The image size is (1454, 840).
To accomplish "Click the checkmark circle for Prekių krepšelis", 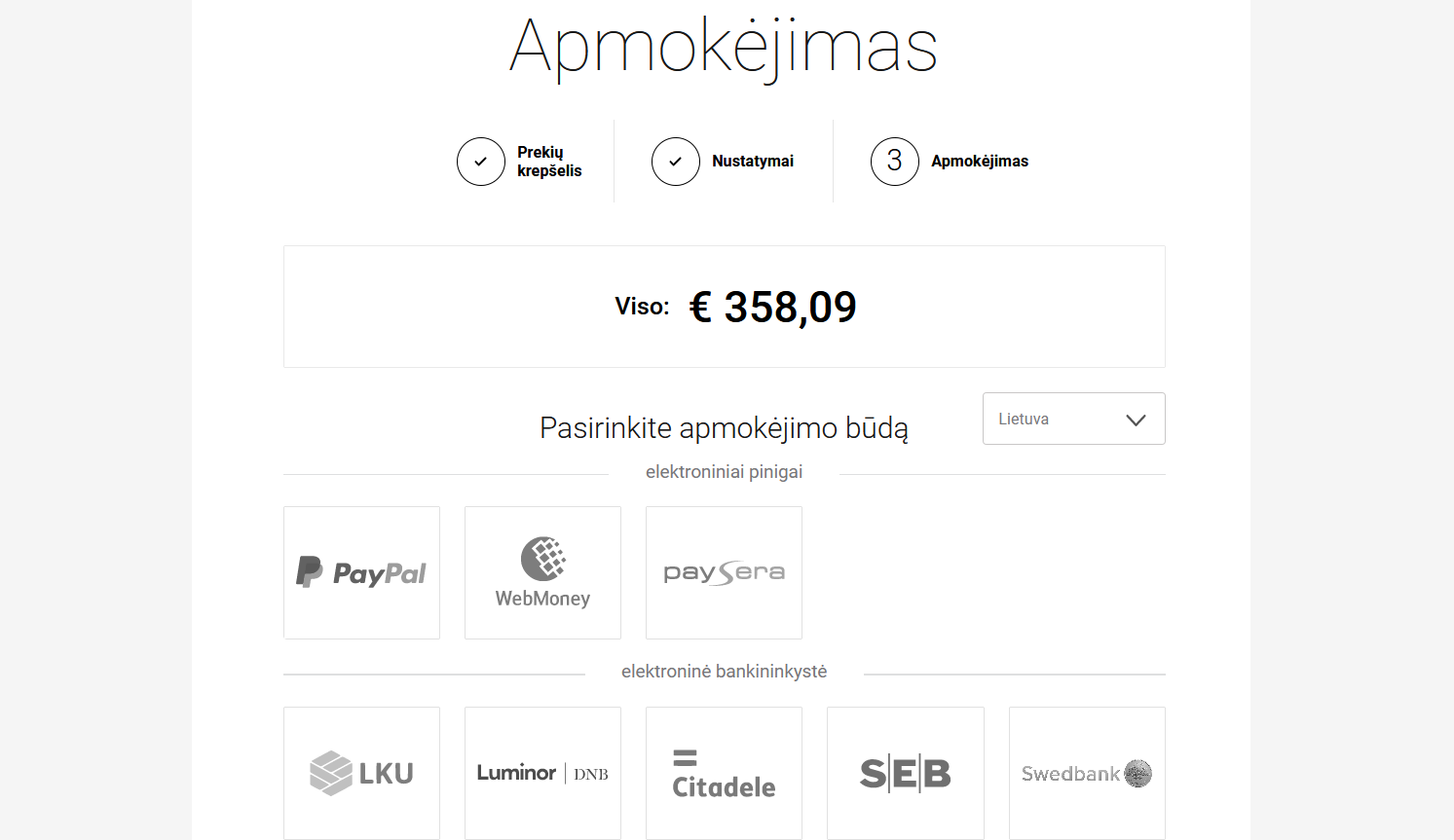I will point(481,162).
